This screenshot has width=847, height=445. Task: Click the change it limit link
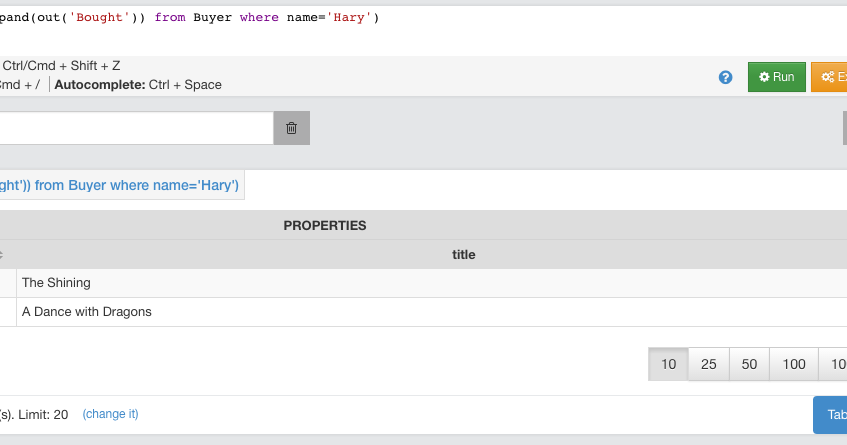click(x=110, y=414)
